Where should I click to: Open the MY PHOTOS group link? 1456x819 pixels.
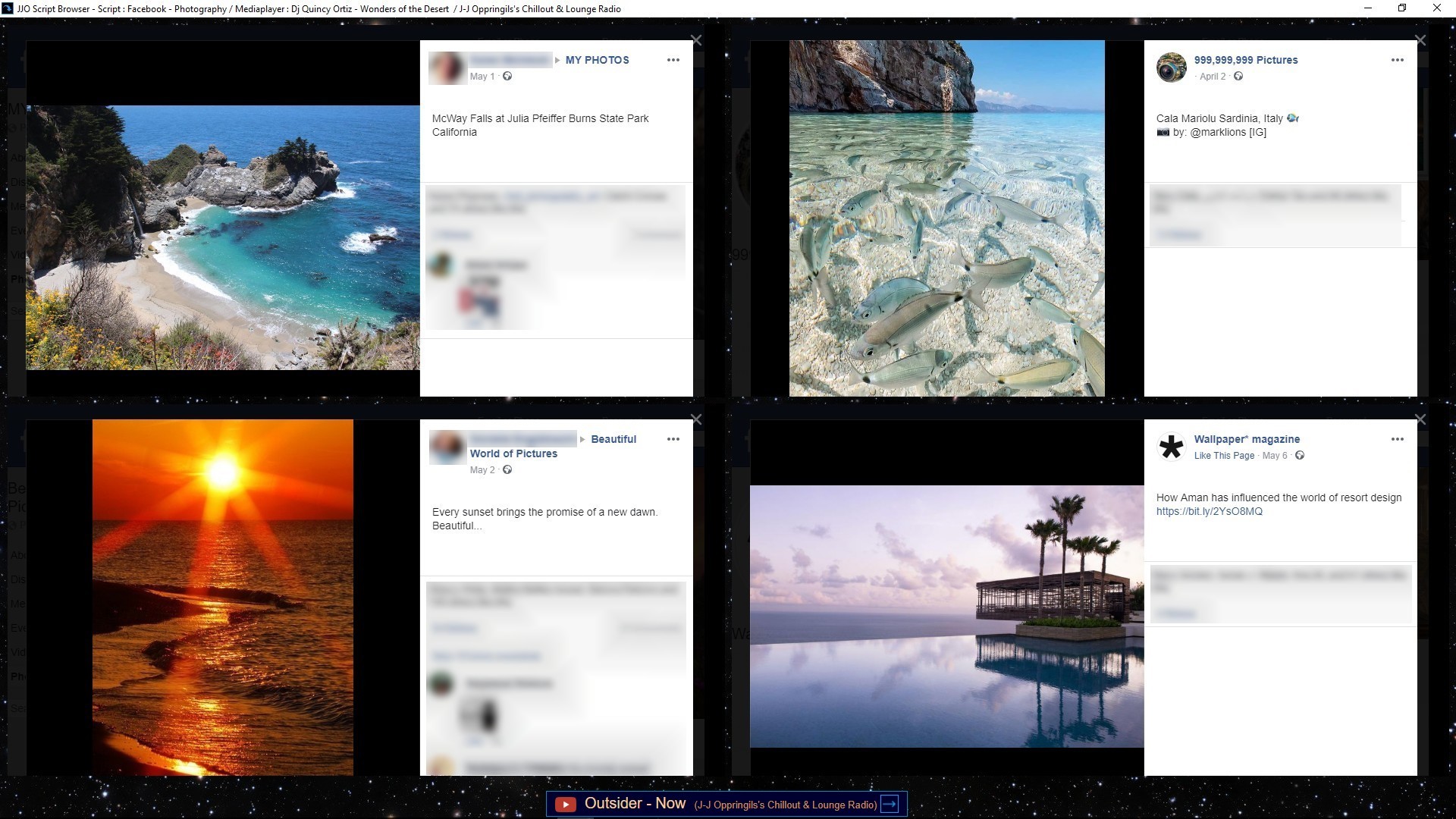click(597, 60)
